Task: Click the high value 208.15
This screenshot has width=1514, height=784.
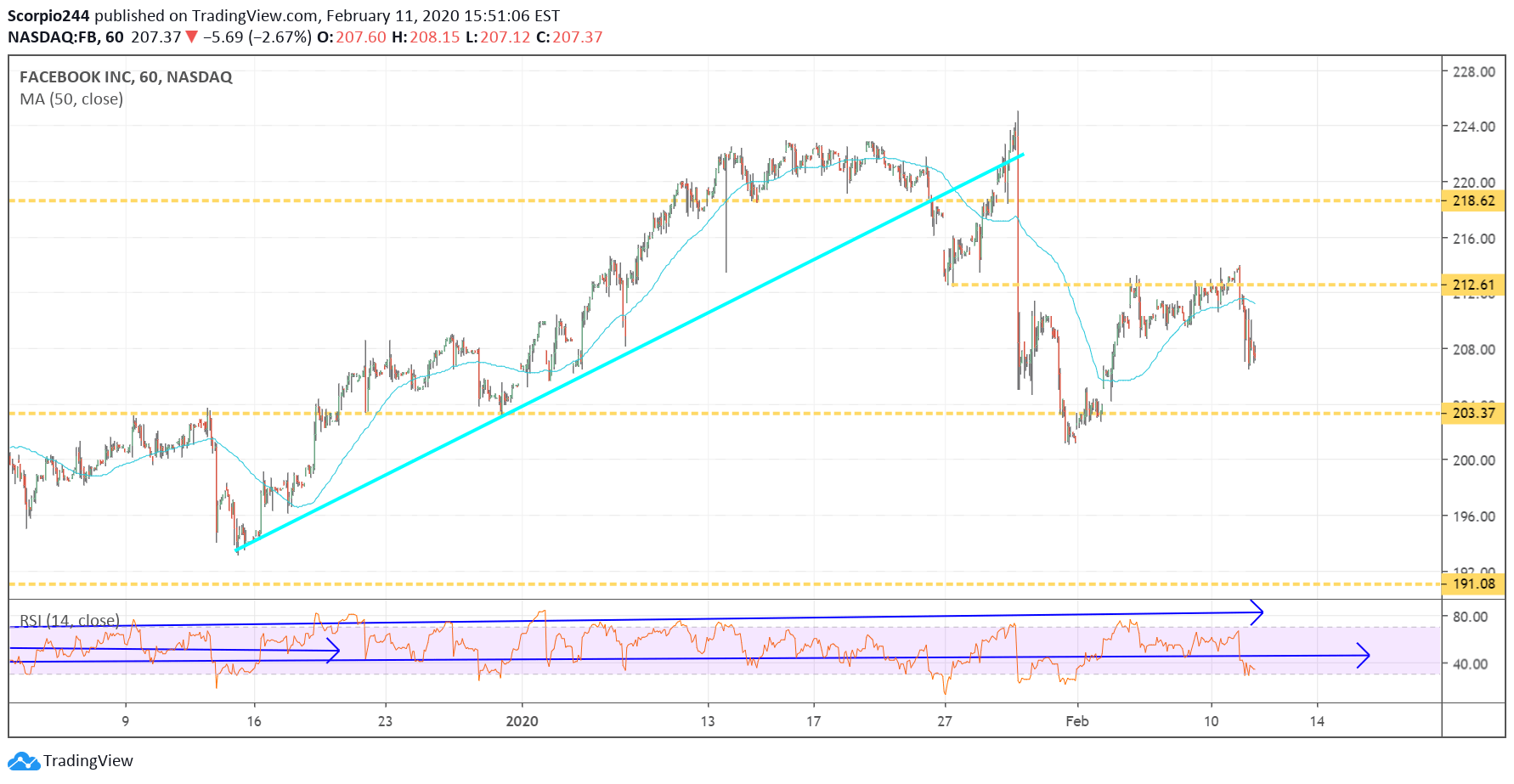Action: click(435, 37)
